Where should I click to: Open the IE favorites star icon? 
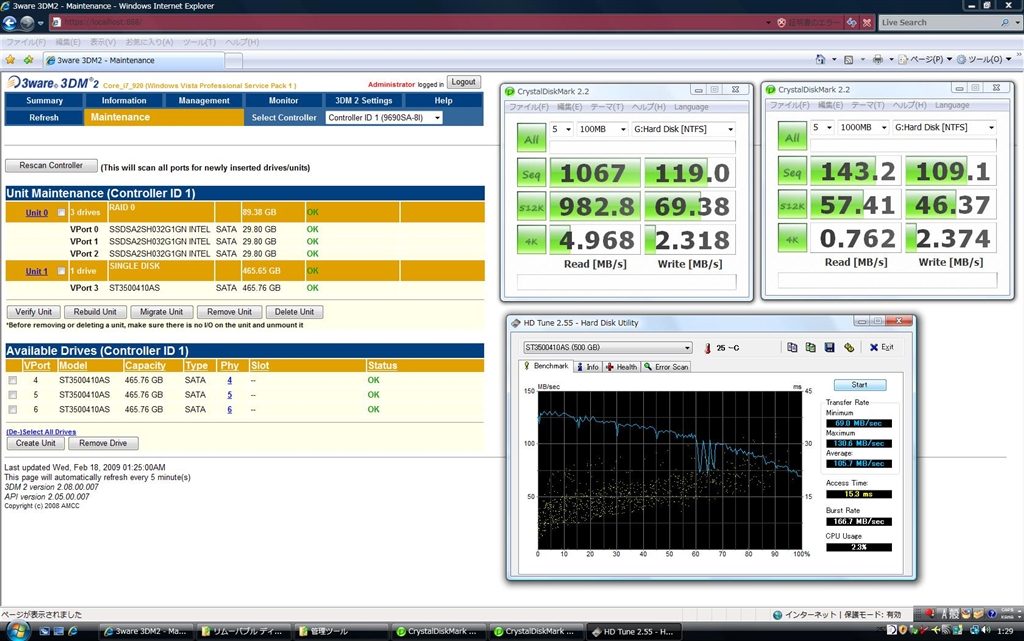click(11, 59)
